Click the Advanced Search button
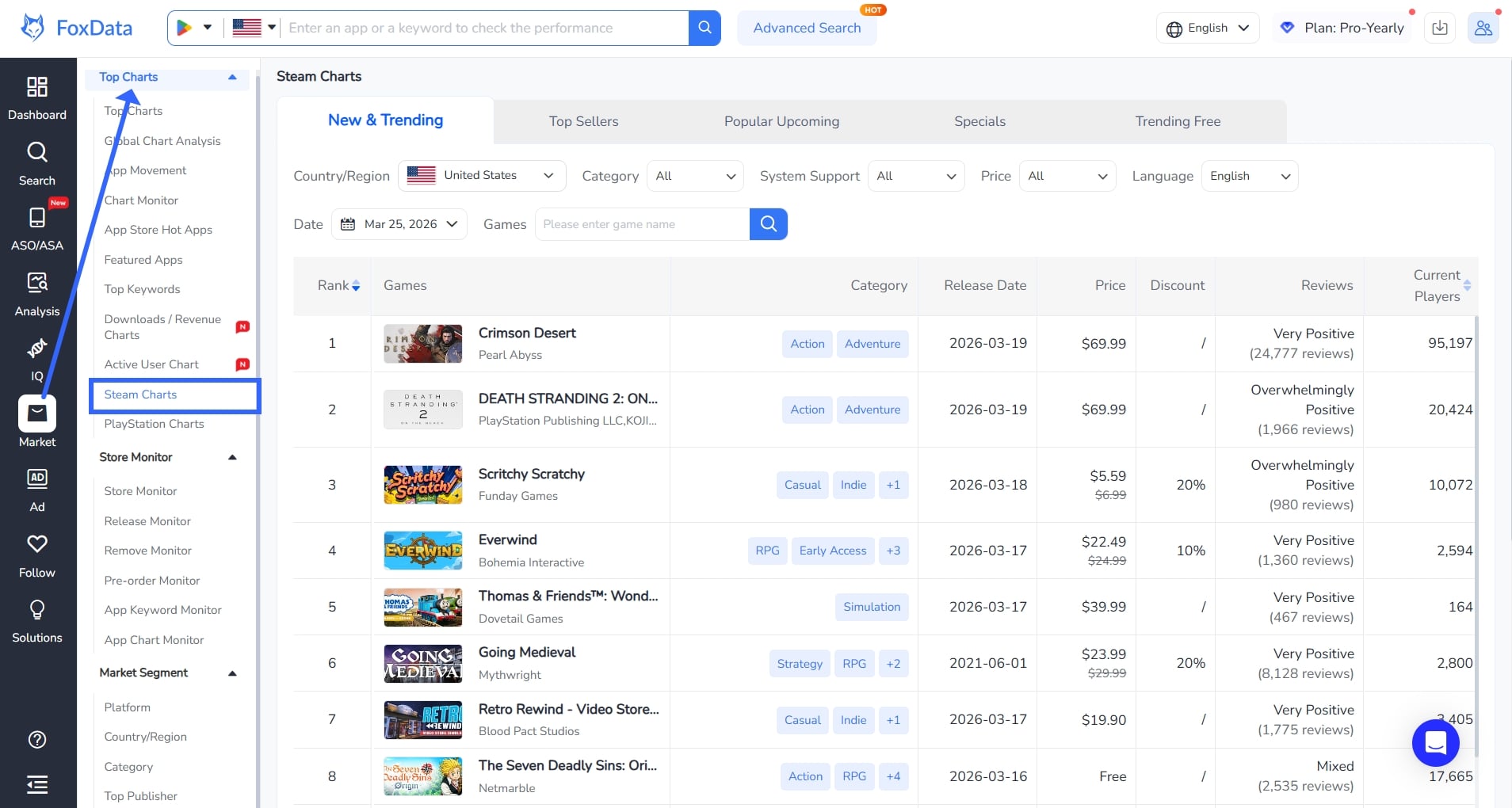 point(807,28)
